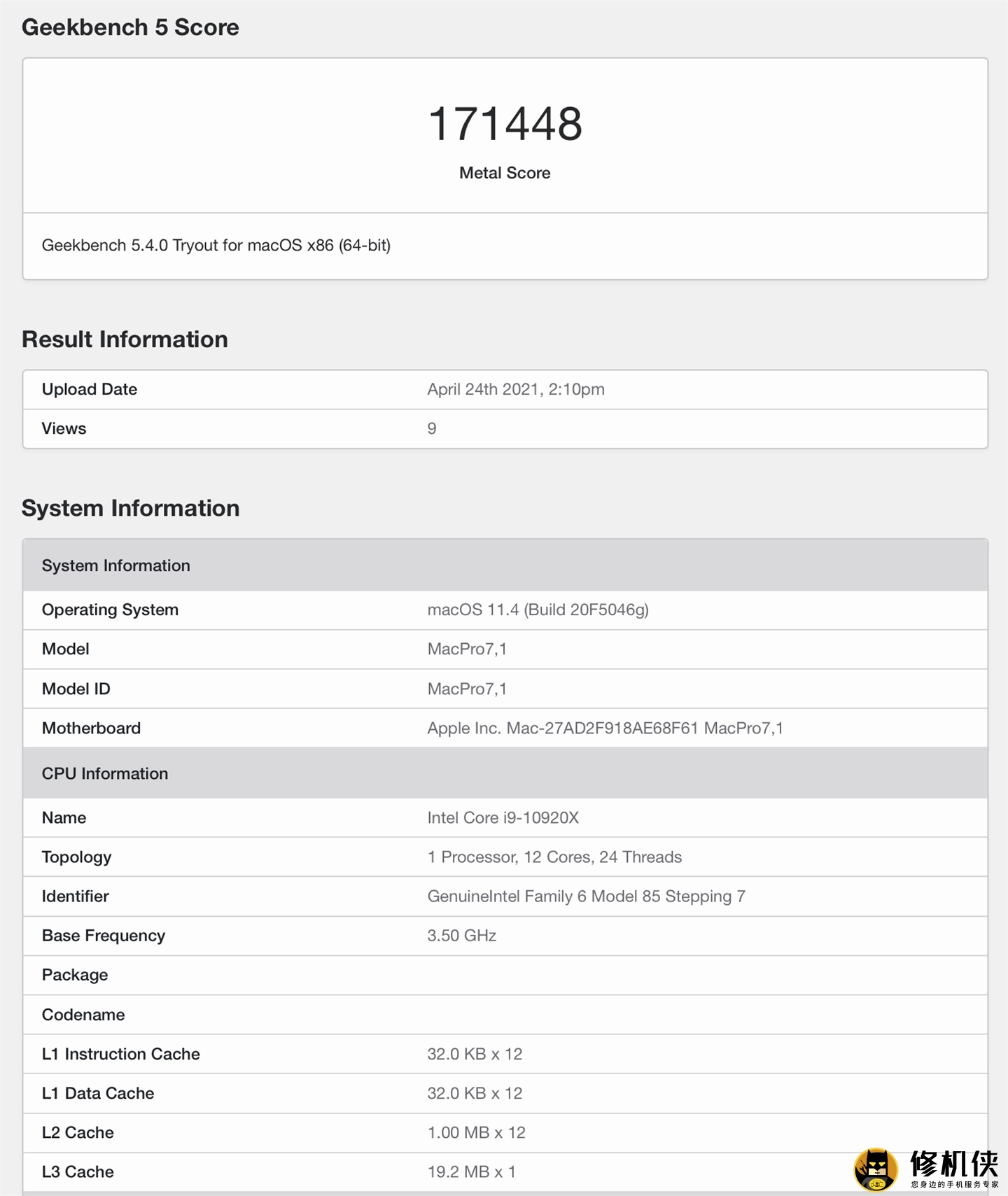Image resolution: width=1008 pixels, height=1196 pixels.
Task: Select macOS 11.4 (Build 20F5046g) value
Action: (x=538, y=610)
